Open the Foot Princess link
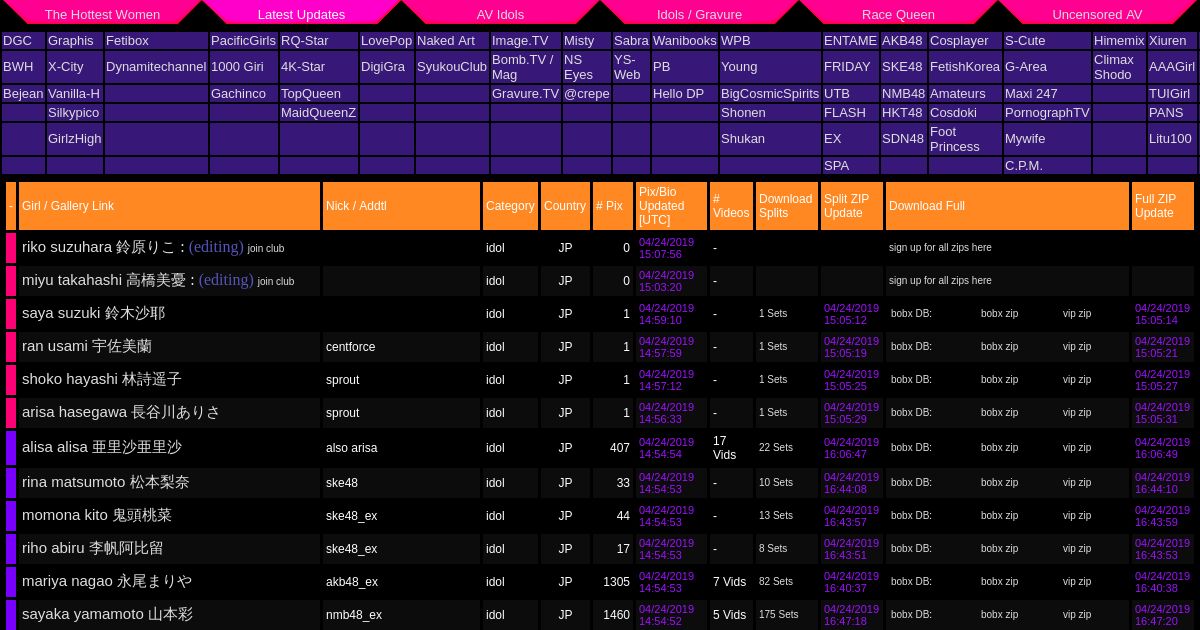The width and height of the screenshot is (1200, 630). click(955, 139)
